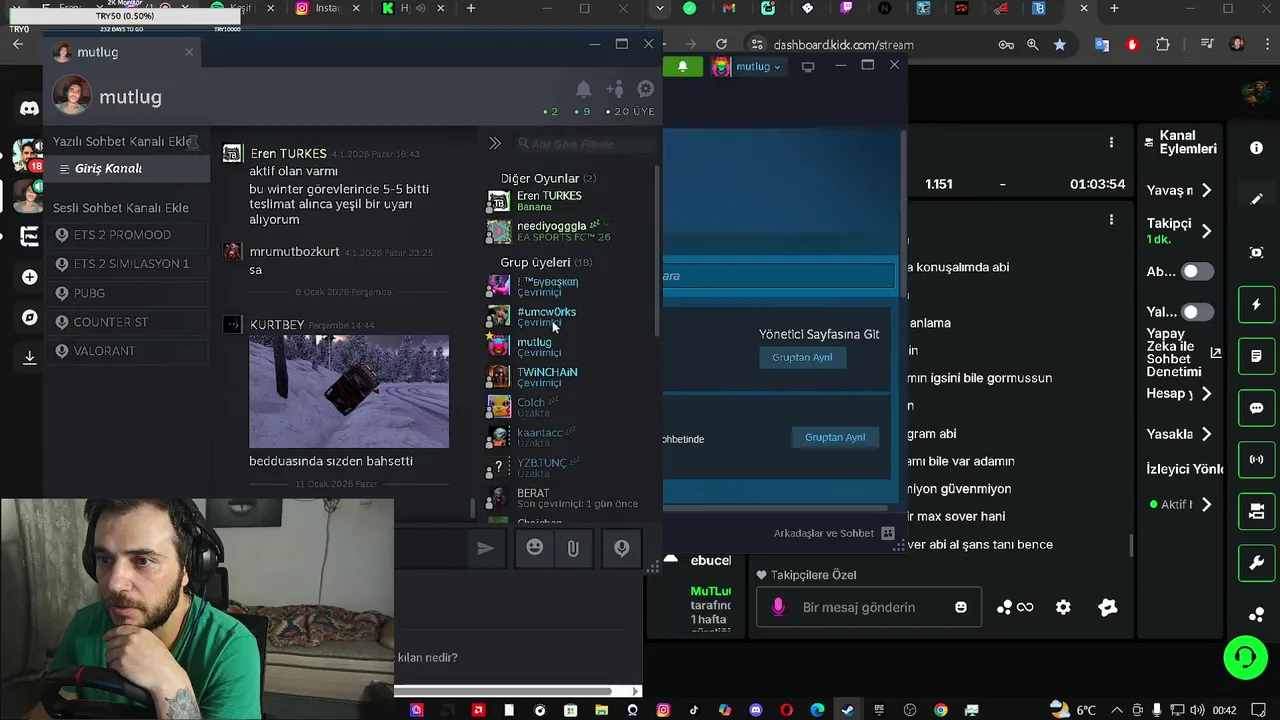Click Yazılı Sohbet Kanalı Ekle

(122, 142)
